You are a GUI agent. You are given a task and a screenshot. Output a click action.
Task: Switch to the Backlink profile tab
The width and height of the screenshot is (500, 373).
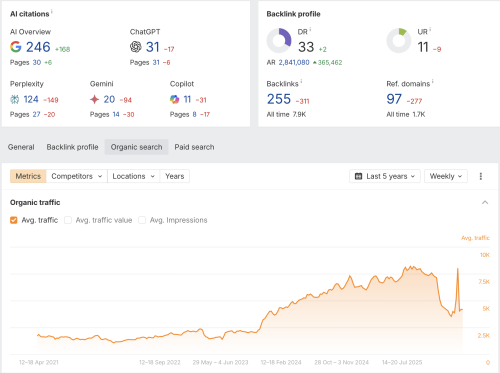tap(72, 147)
